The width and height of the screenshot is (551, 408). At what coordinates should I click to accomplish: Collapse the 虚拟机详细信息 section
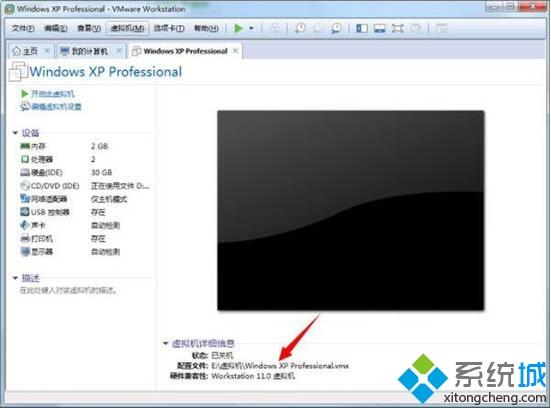(x=166, y=343)
